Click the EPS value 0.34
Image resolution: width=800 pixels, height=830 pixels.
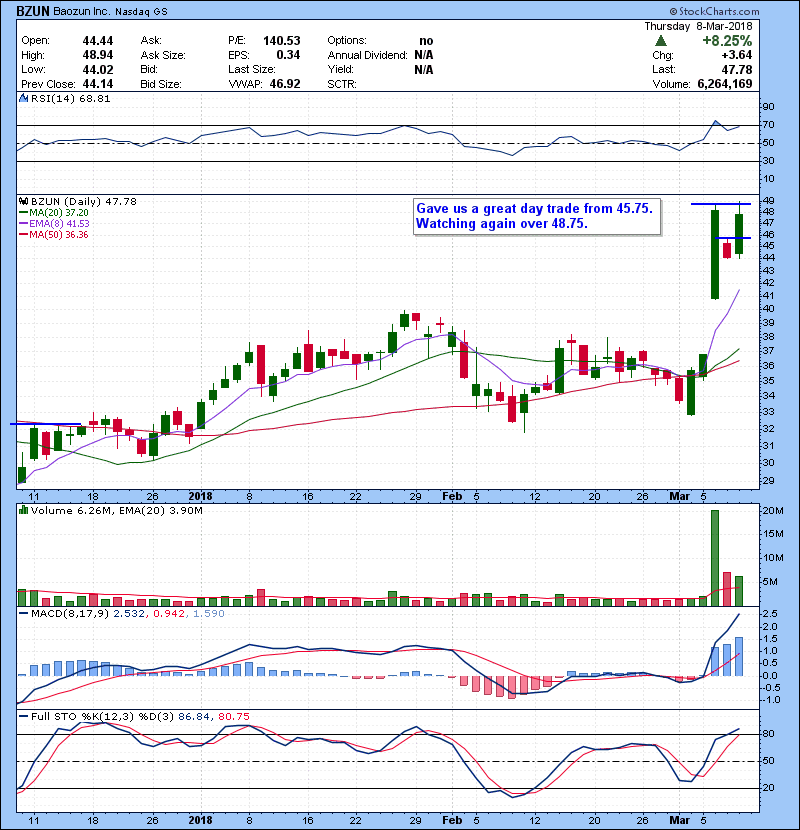288,55
